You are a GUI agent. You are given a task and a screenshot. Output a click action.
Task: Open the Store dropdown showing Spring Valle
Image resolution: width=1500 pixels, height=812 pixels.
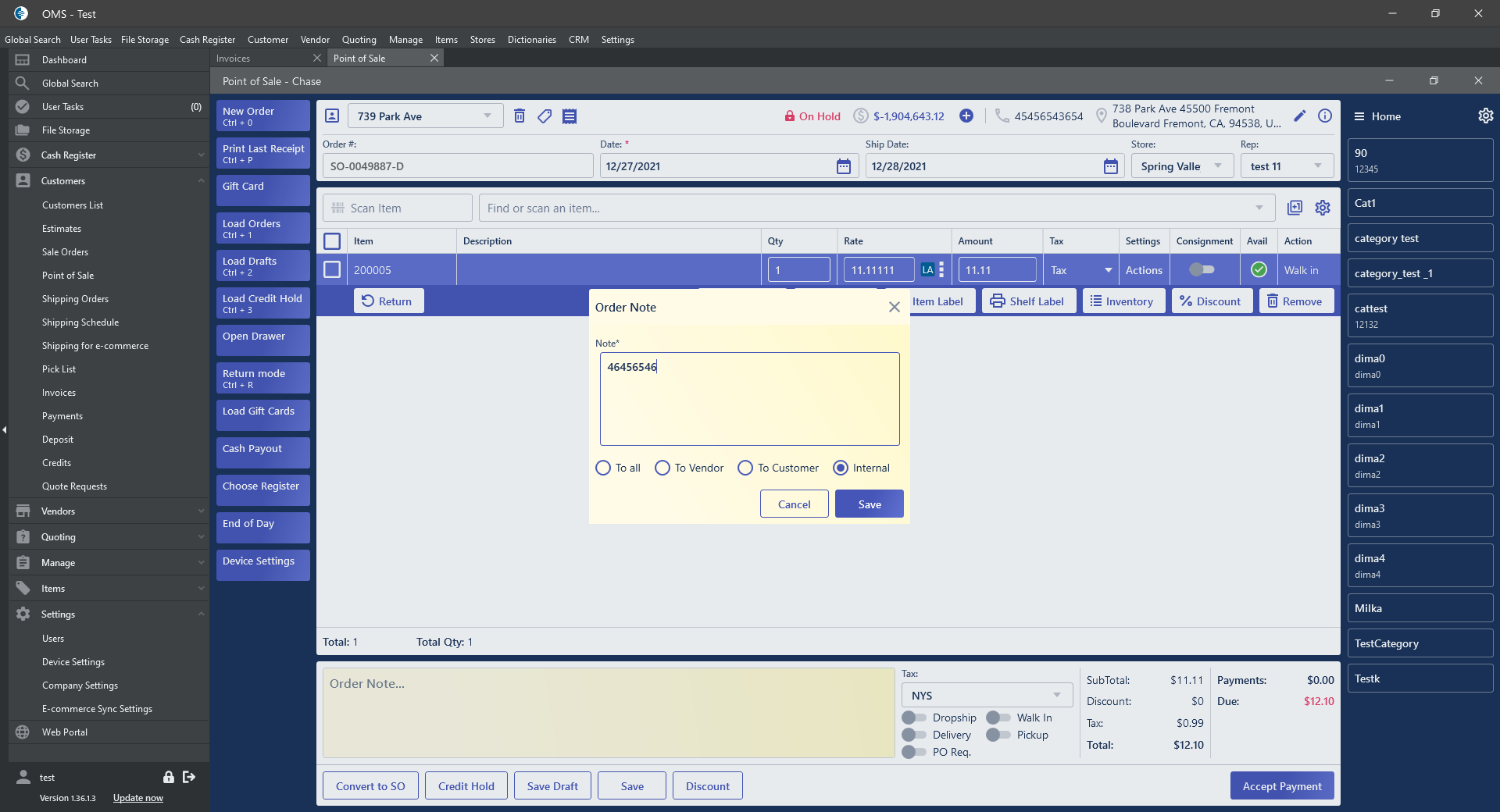pos(1181,166)
